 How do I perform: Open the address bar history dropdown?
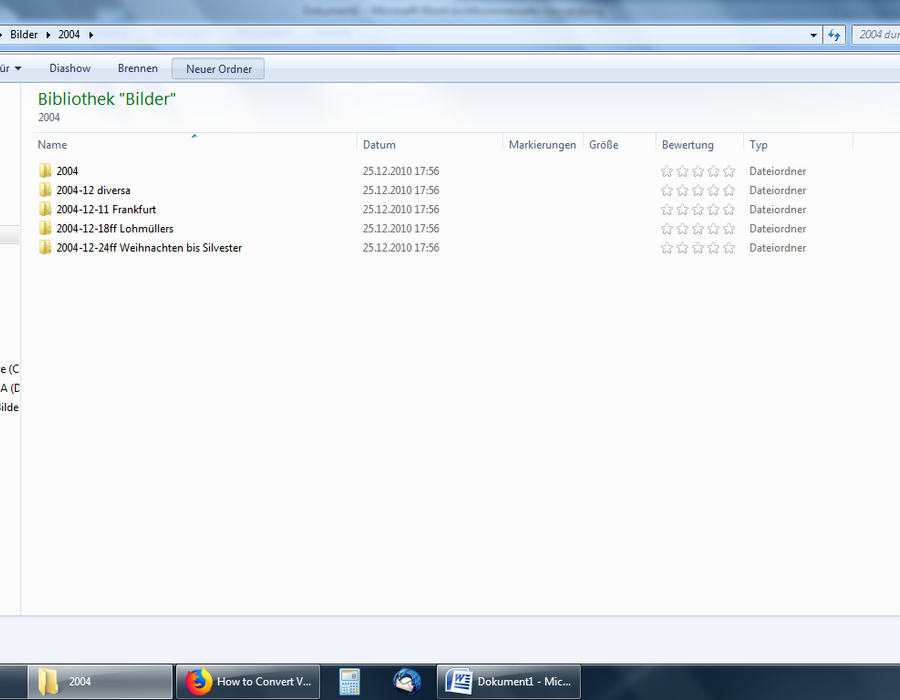[813, 35]
